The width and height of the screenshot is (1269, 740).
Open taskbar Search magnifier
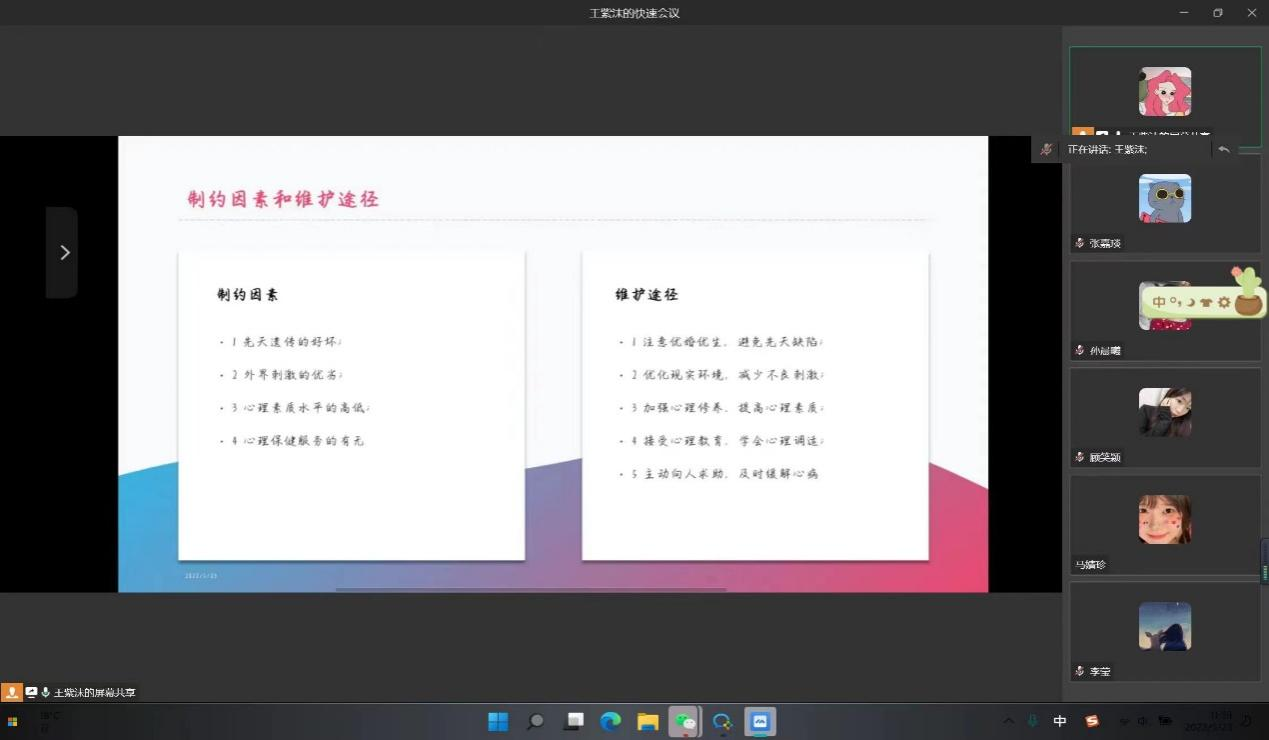point(535,721)
